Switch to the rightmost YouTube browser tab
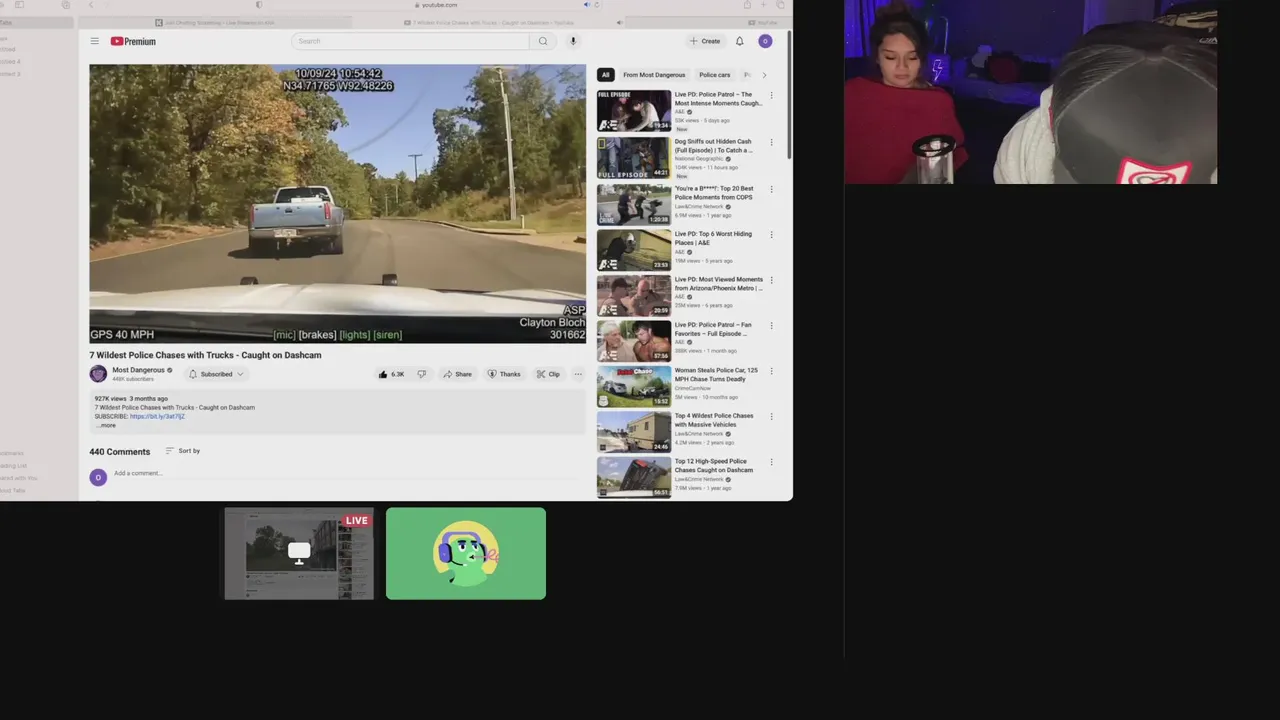The height and width of the screenshot is (720, 1280). point(710,22)
